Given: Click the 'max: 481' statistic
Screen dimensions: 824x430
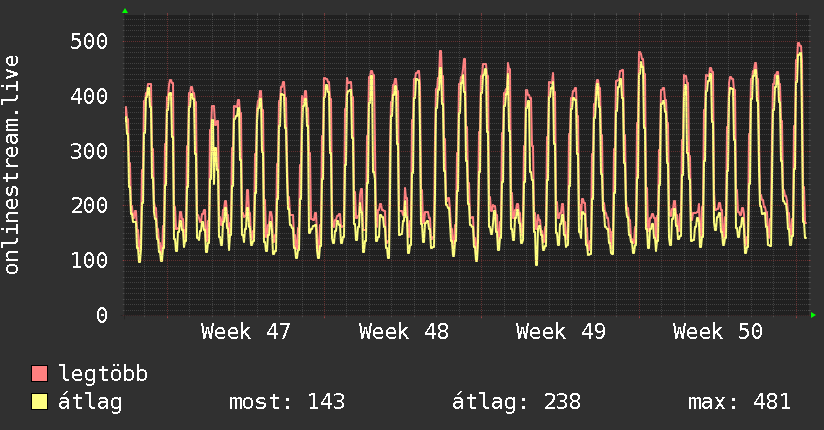Looking at the screenshot, I should 739,402.
